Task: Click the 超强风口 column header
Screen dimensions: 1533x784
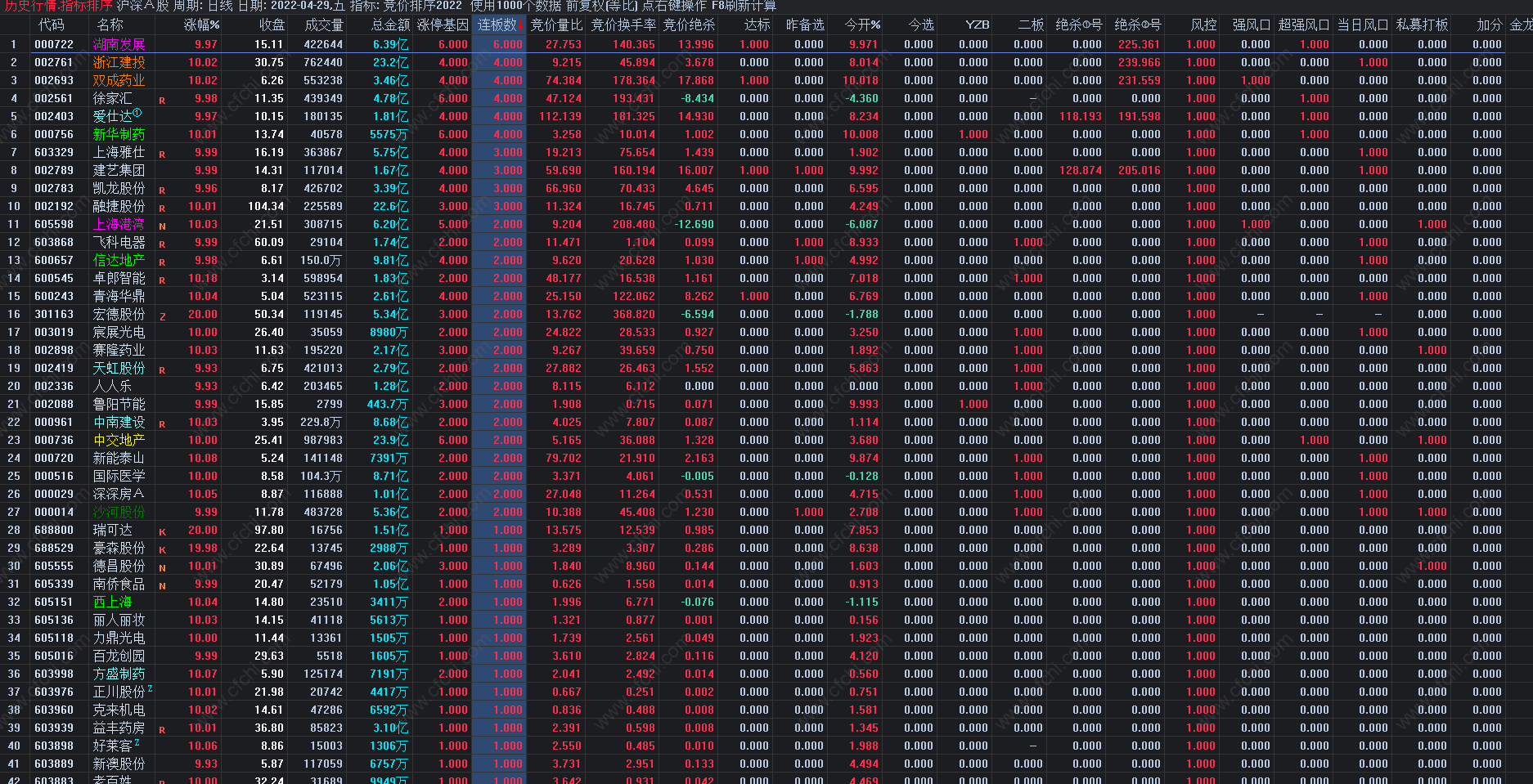Action: 1304,25
